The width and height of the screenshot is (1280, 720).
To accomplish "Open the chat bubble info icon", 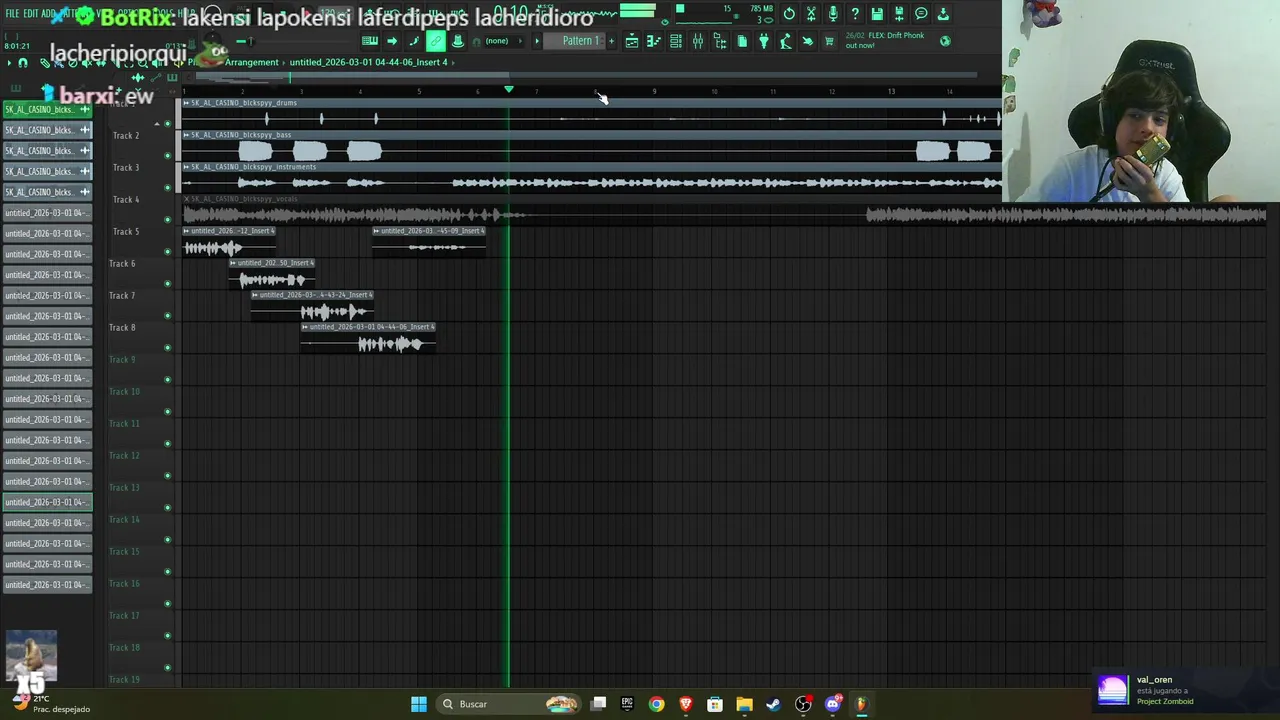I will 921,14.
